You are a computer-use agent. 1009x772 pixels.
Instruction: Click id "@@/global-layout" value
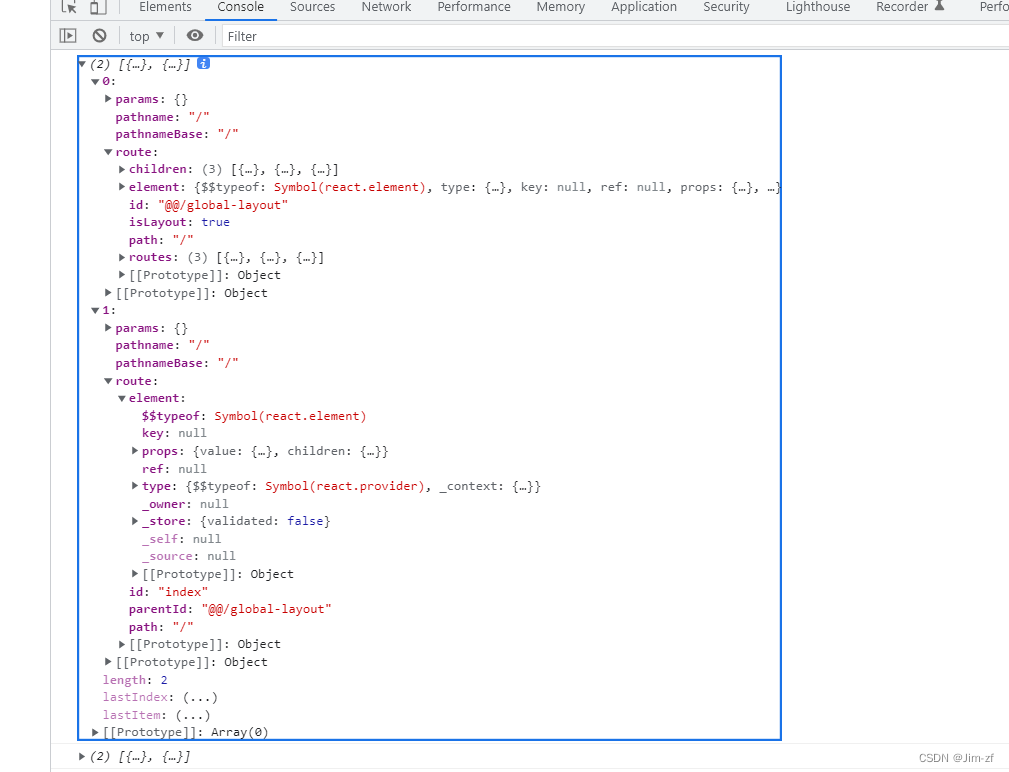pos(223,205)
